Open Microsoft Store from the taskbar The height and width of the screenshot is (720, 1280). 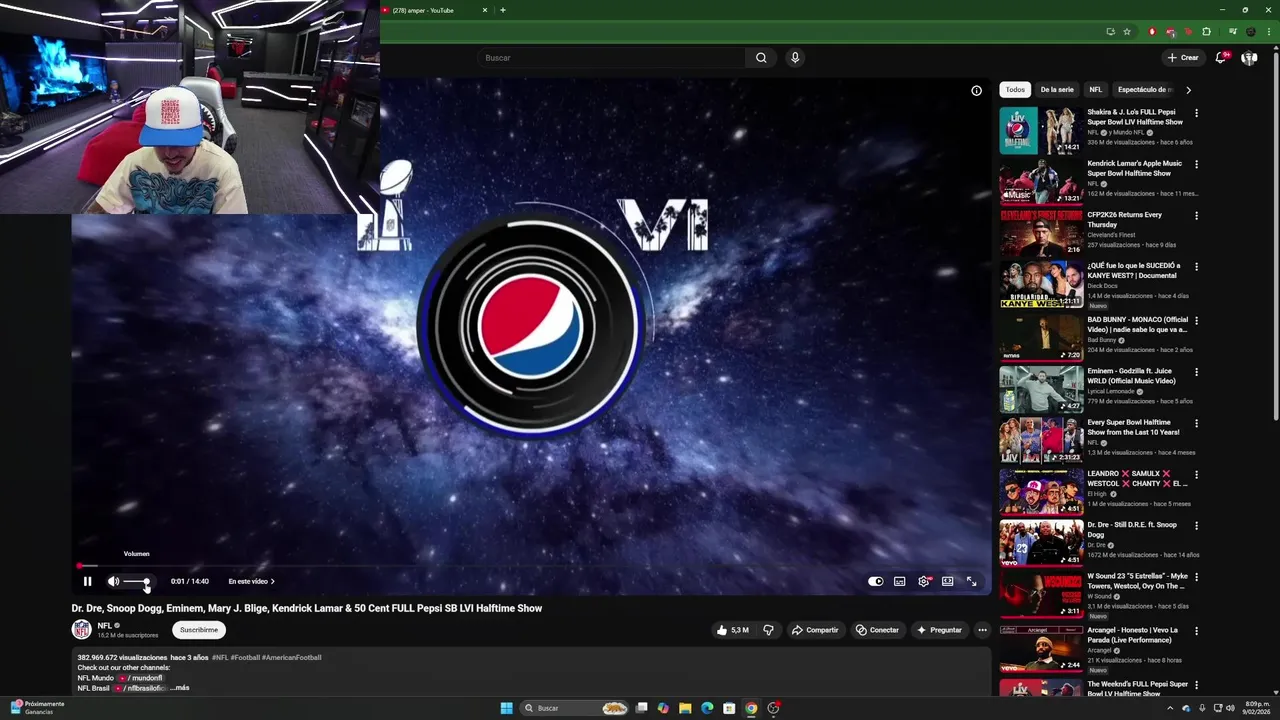point(729,708)
